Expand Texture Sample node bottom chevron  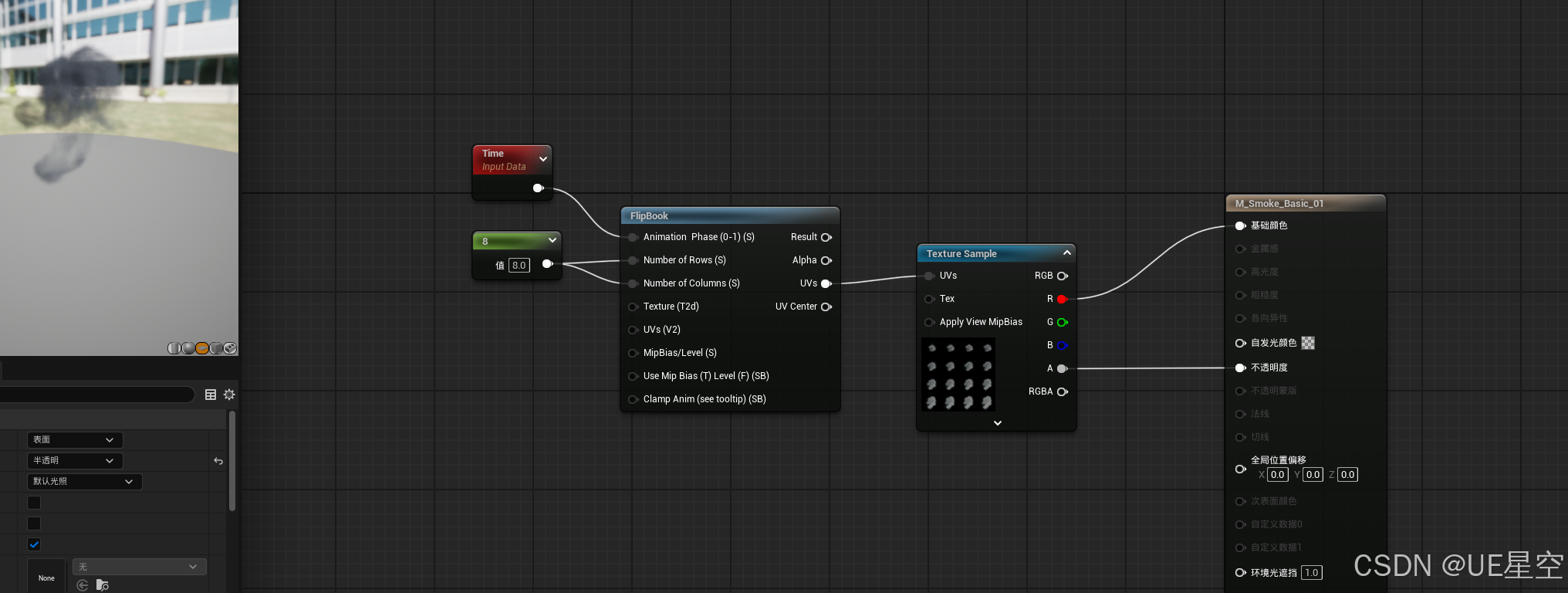point(998,423)
